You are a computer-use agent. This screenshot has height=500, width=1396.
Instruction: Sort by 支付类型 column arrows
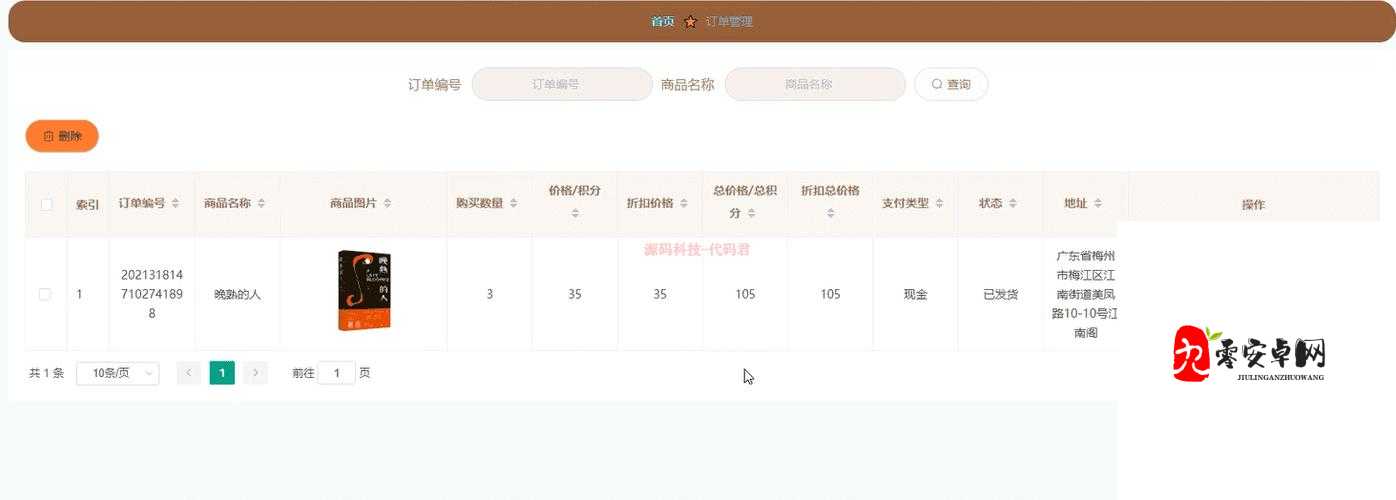[x=939, y=203]
